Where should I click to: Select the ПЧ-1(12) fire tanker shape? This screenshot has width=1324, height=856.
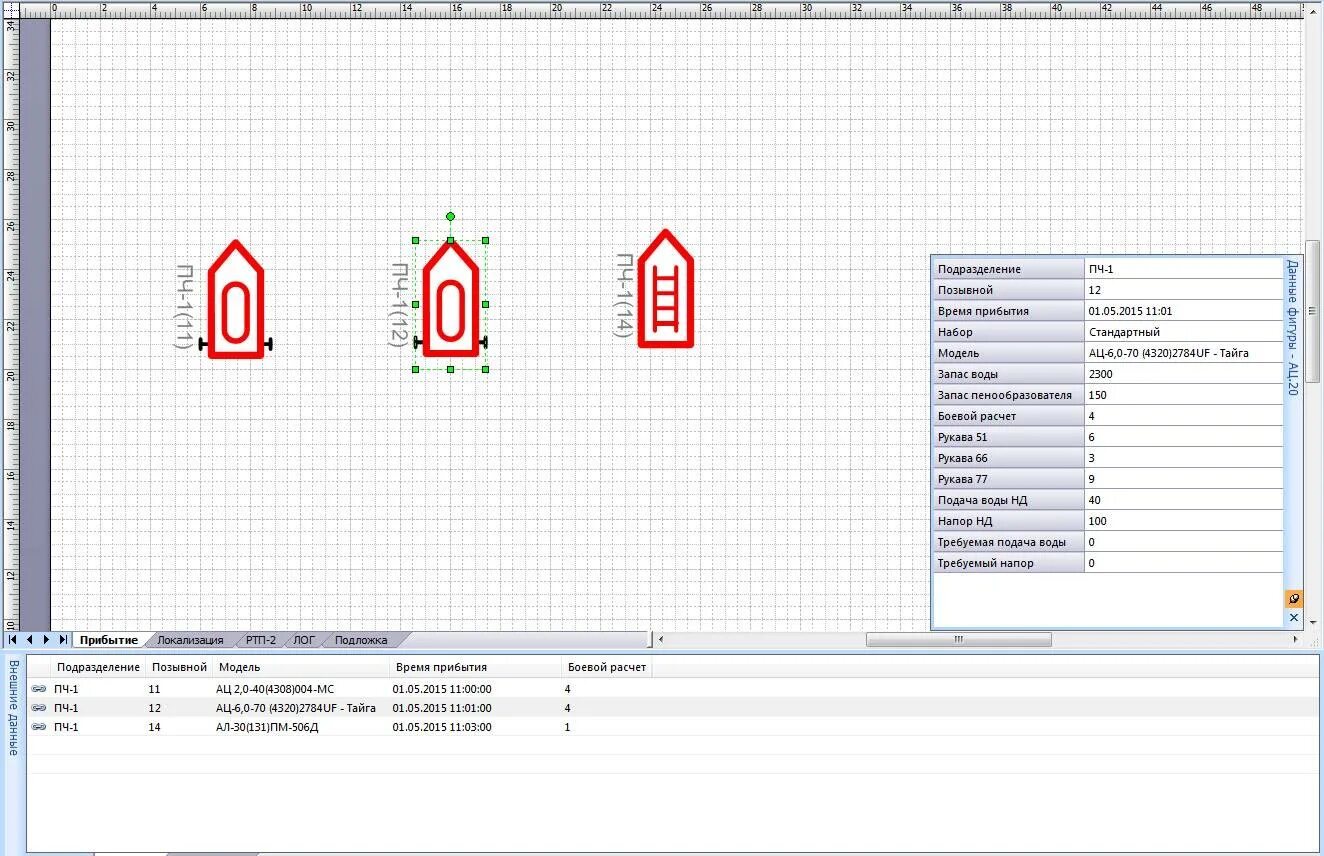450,300
